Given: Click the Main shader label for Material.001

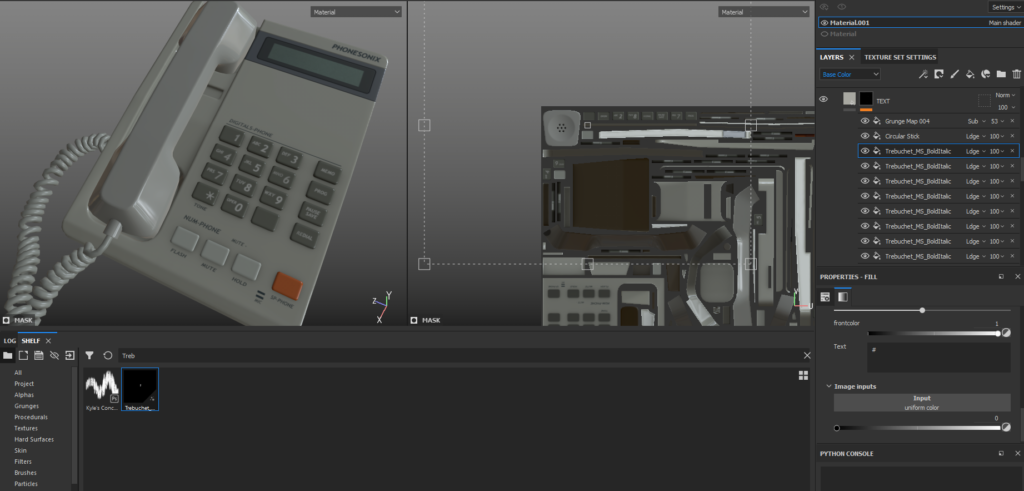Looking at the screenshot, I should pyautogui.click(x=1004, y=22).
